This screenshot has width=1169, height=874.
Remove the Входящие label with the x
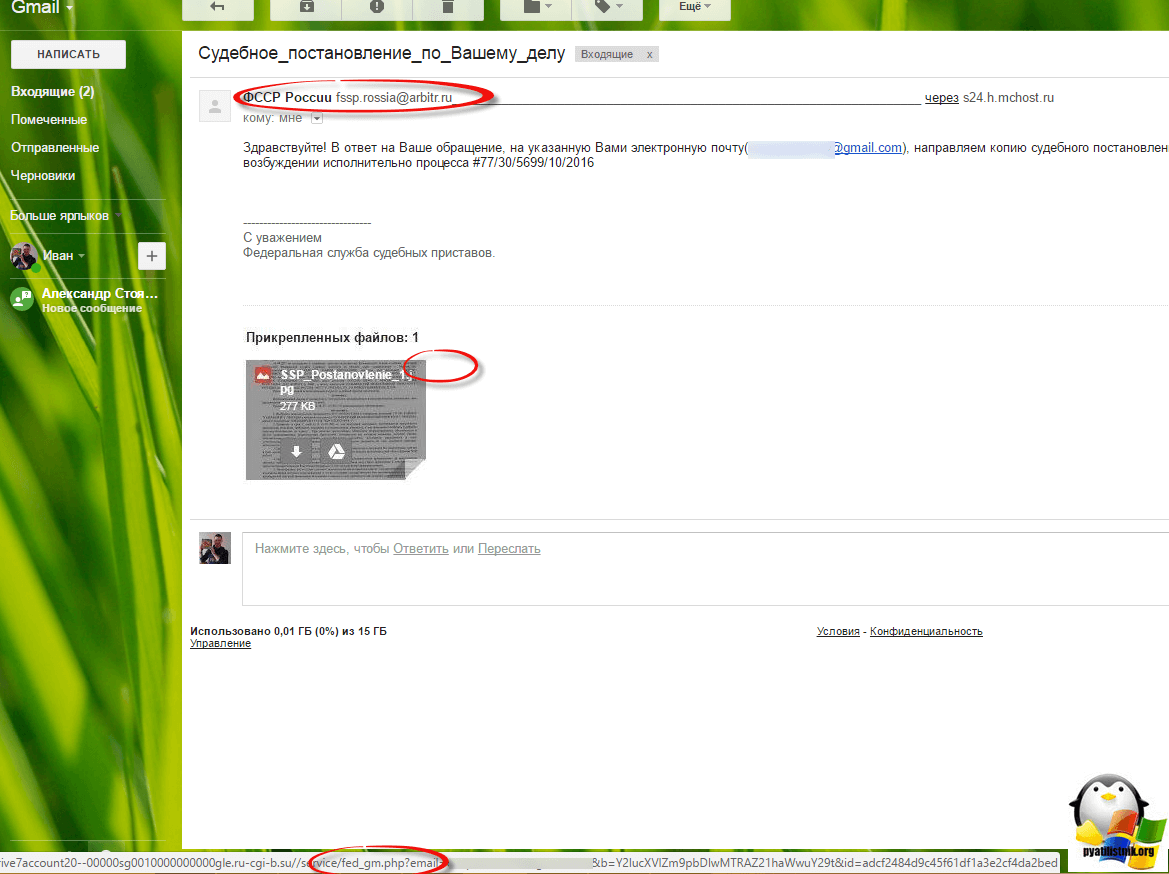pyautogui.click(x=649, y=54)
